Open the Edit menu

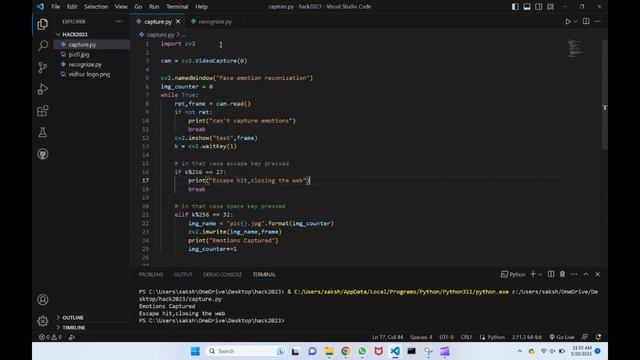click(x=72, y=7)
